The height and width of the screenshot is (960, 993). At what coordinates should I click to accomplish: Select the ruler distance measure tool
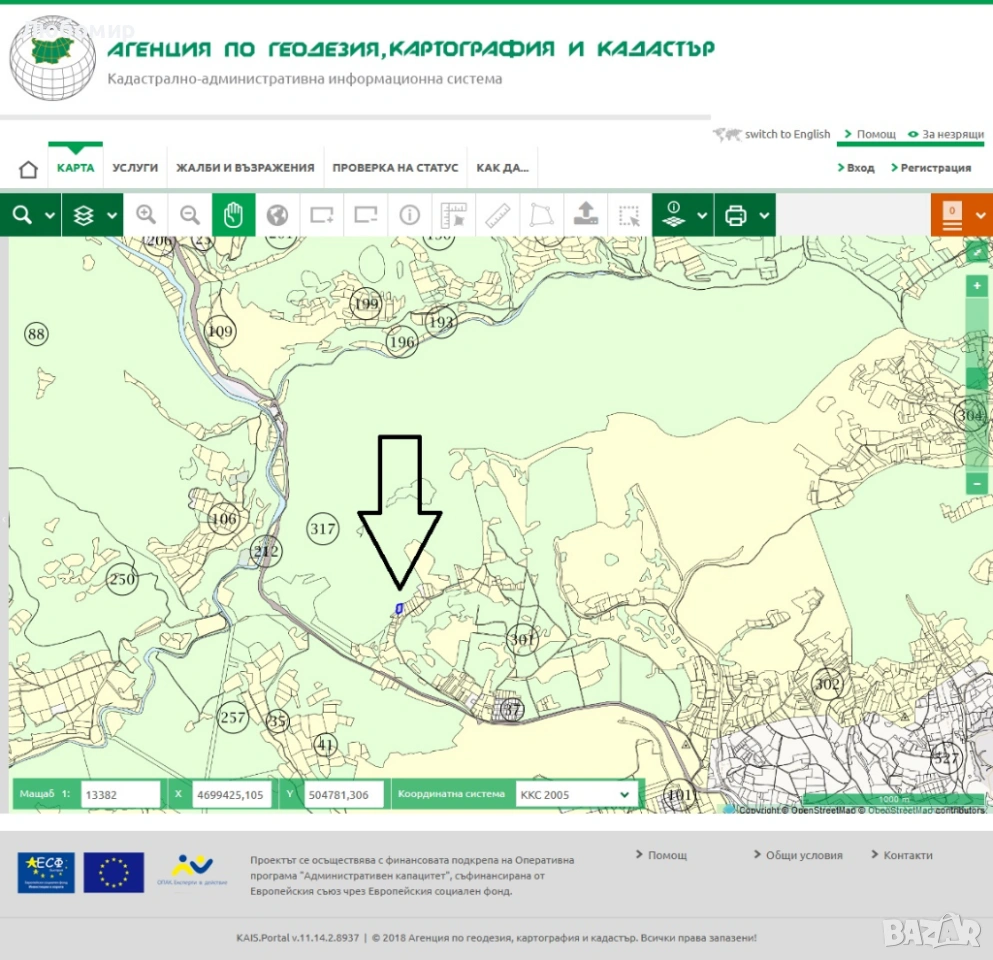[x=497, y=215]
